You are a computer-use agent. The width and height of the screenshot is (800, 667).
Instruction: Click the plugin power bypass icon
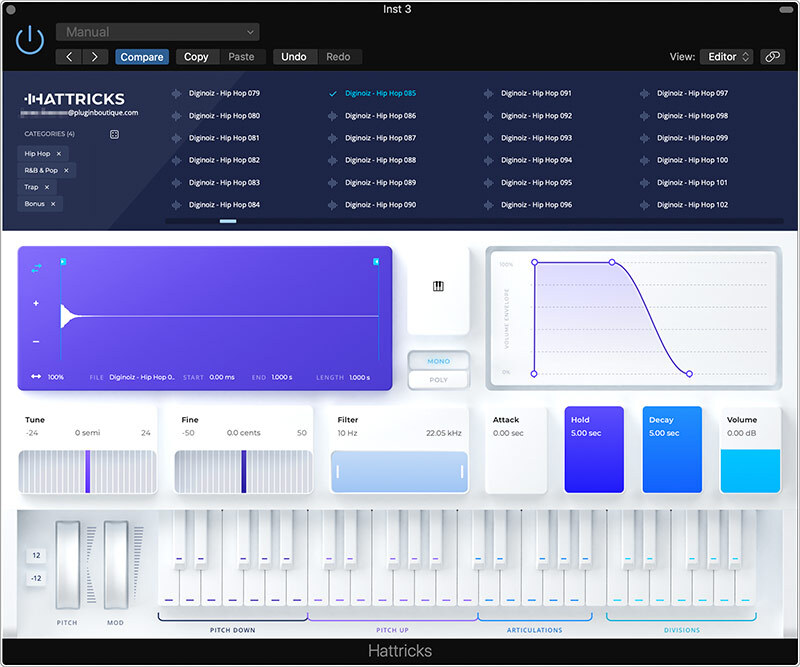click(x=30, y=41)
